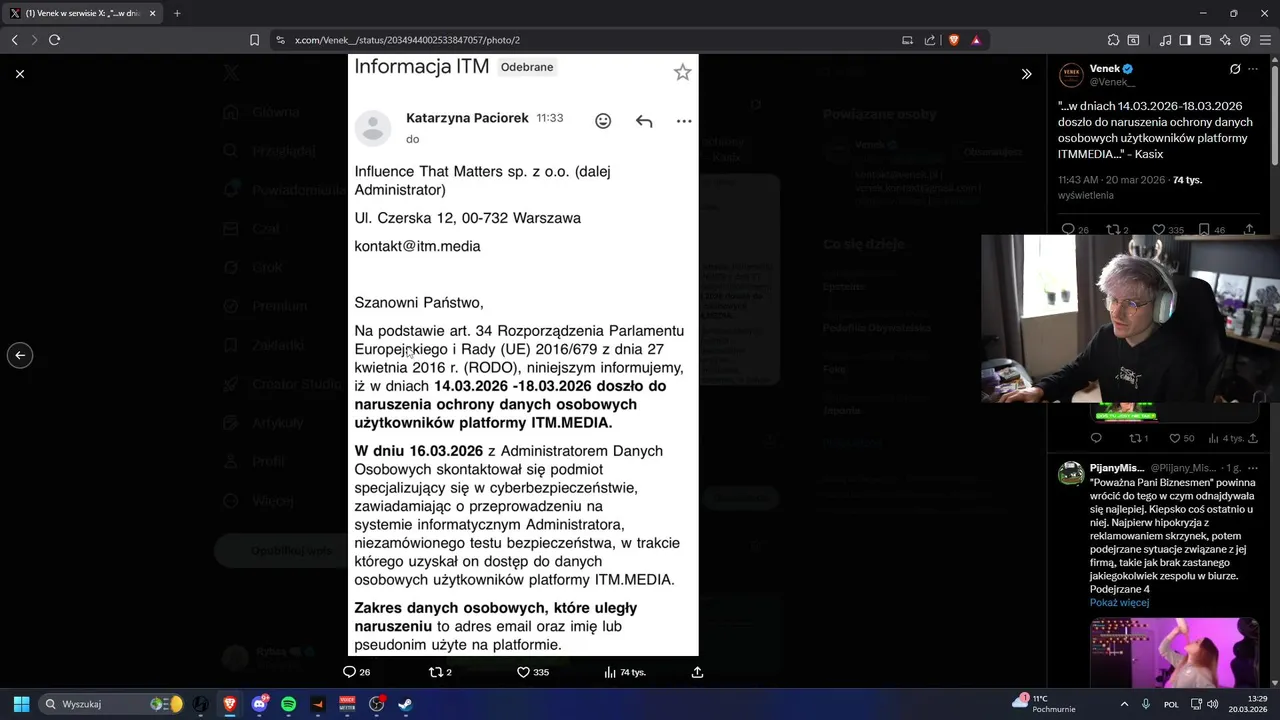This screenshot has height=720, width=1280.
Task: Click the repost icon on the reply with 50 likes
Action: click(x=1138, y=438)
